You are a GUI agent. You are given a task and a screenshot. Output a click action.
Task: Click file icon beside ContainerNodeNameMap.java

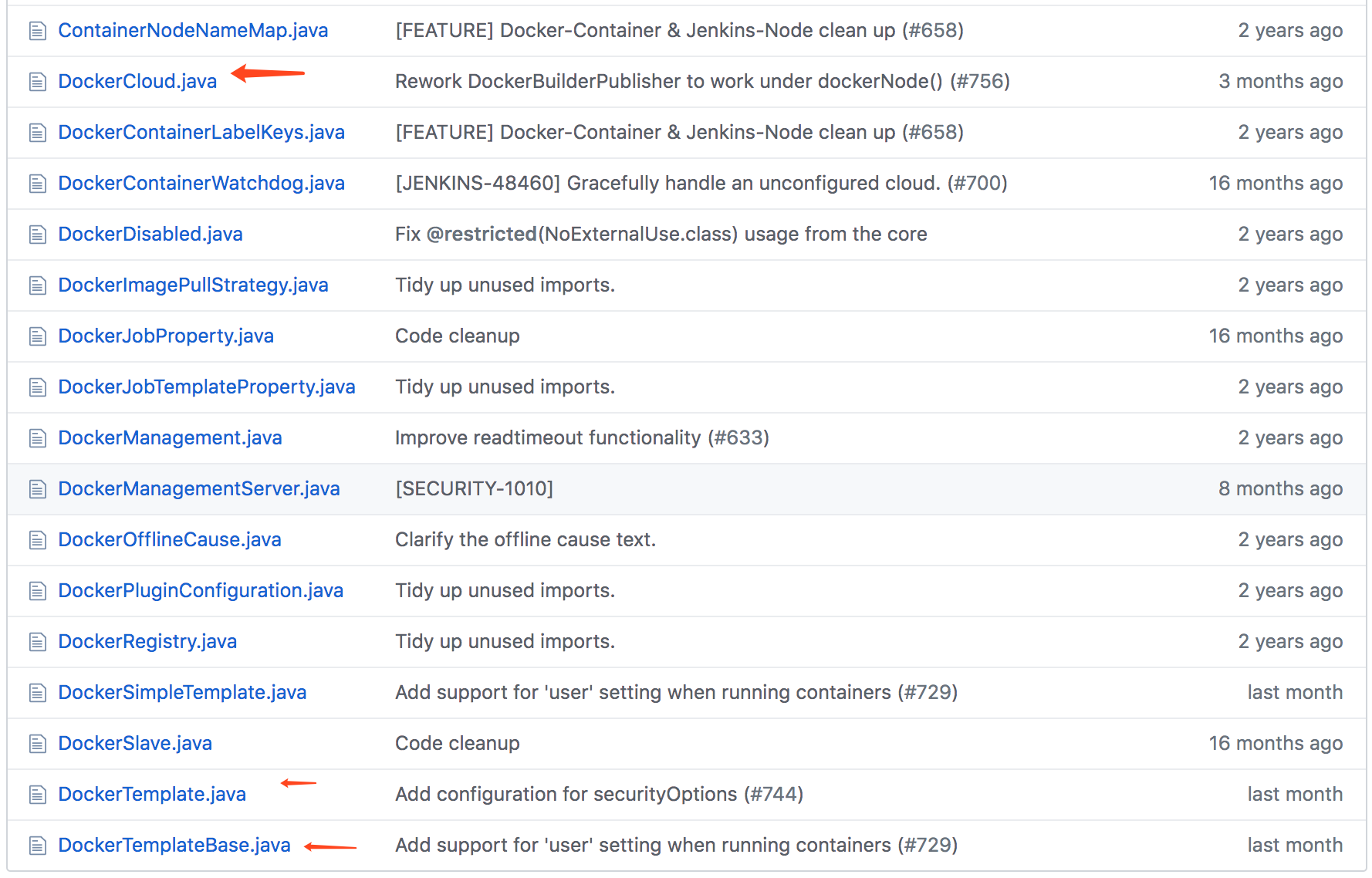(37, 31)
